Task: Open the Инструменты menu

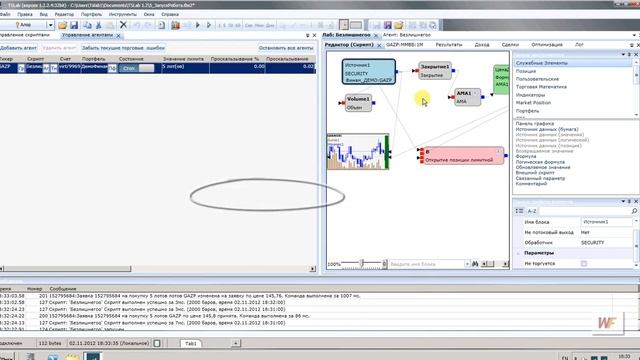Action: [122, 14]
